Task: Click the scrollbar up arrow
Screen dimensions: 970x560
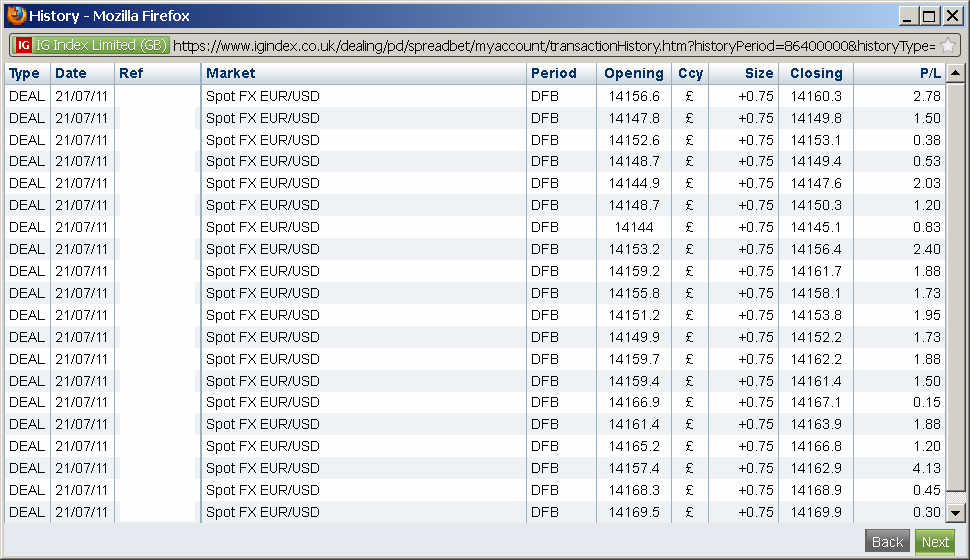Action: [x=955, y=73]
